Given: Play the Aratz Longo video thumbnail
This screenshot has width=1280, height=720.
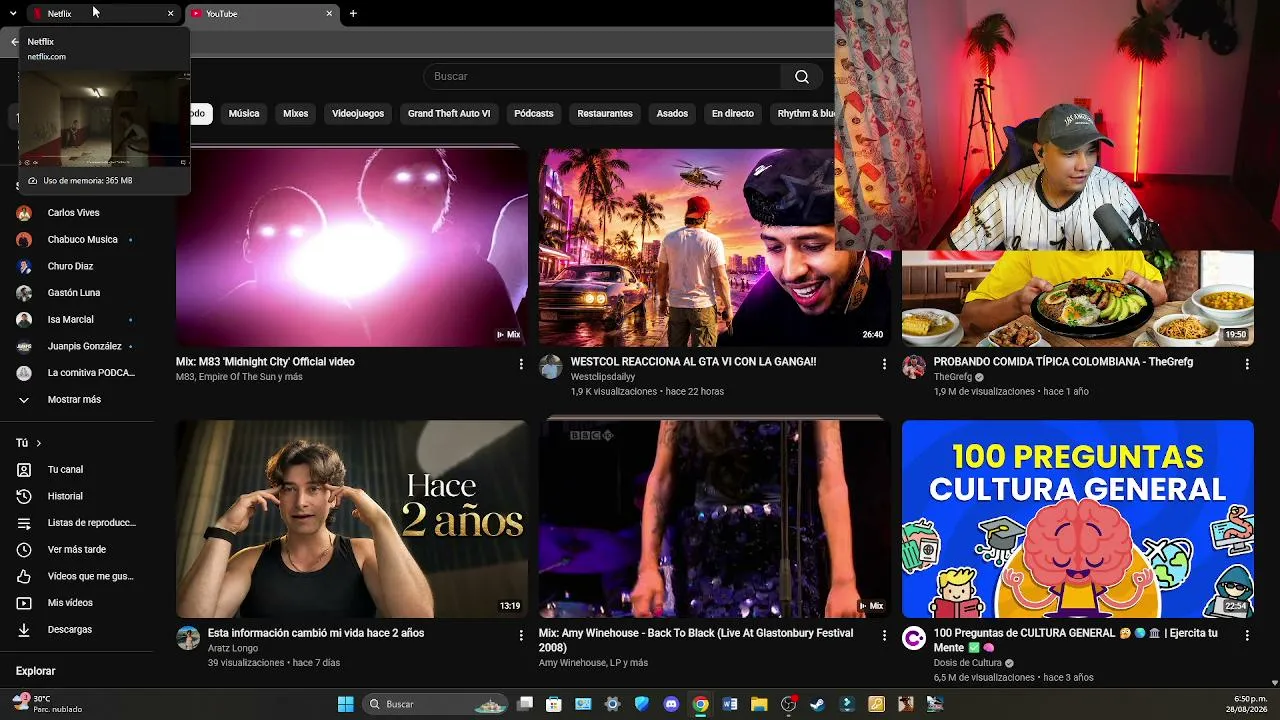Looking at the screenshot, I should (352, 519).
